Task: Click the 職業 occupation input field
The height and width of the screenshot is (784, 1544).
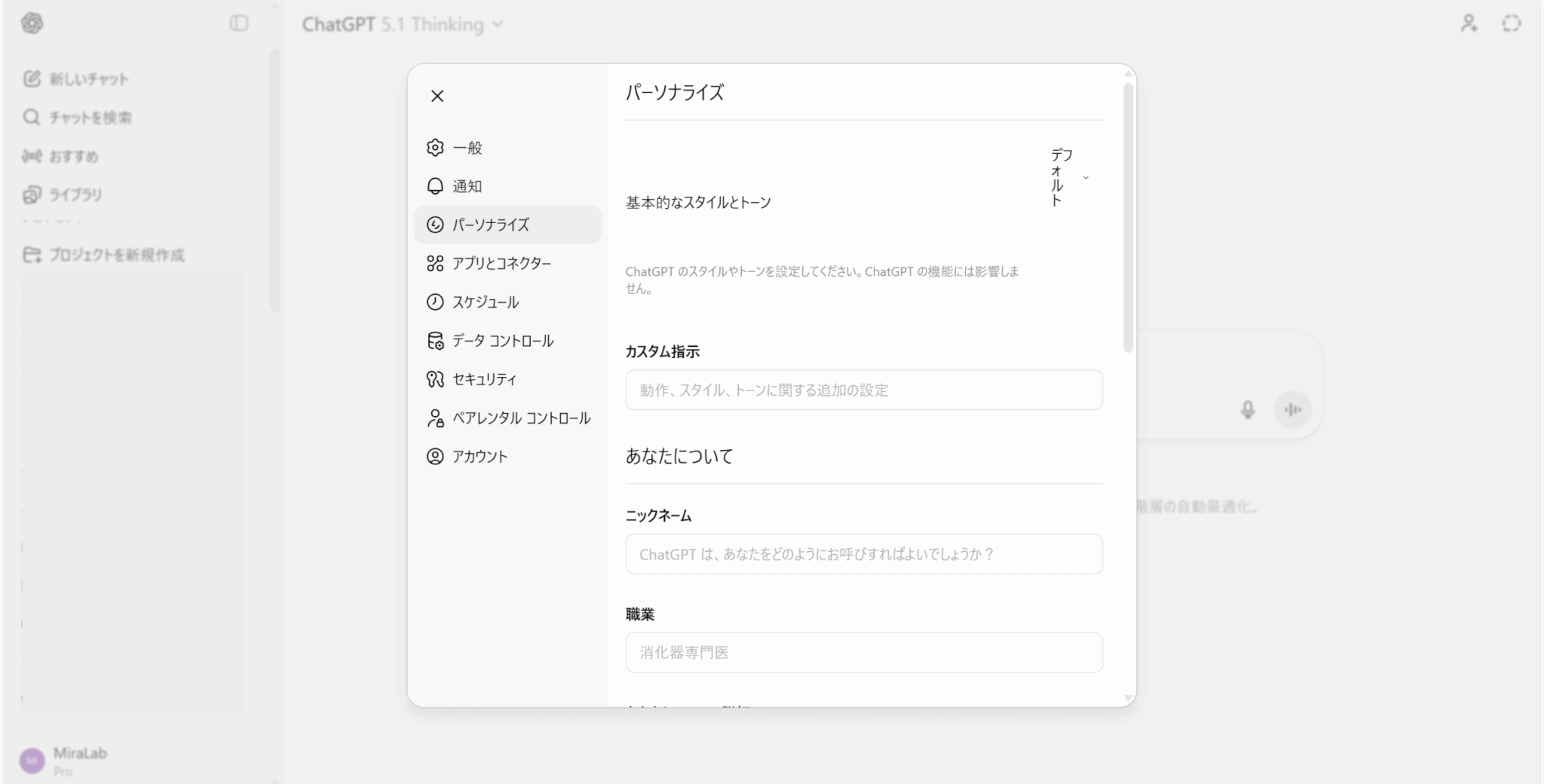Action: point(863,653)
